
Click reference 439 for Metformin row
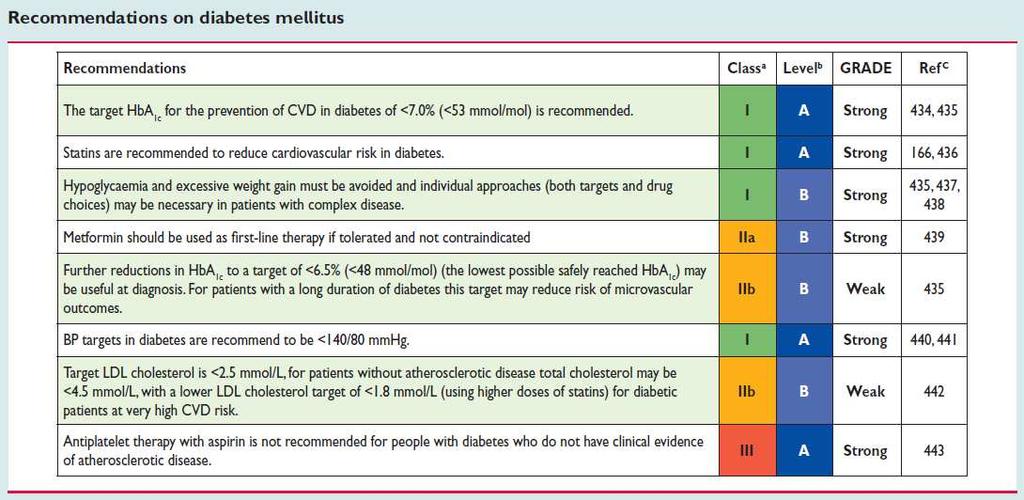tap(934, 238)
